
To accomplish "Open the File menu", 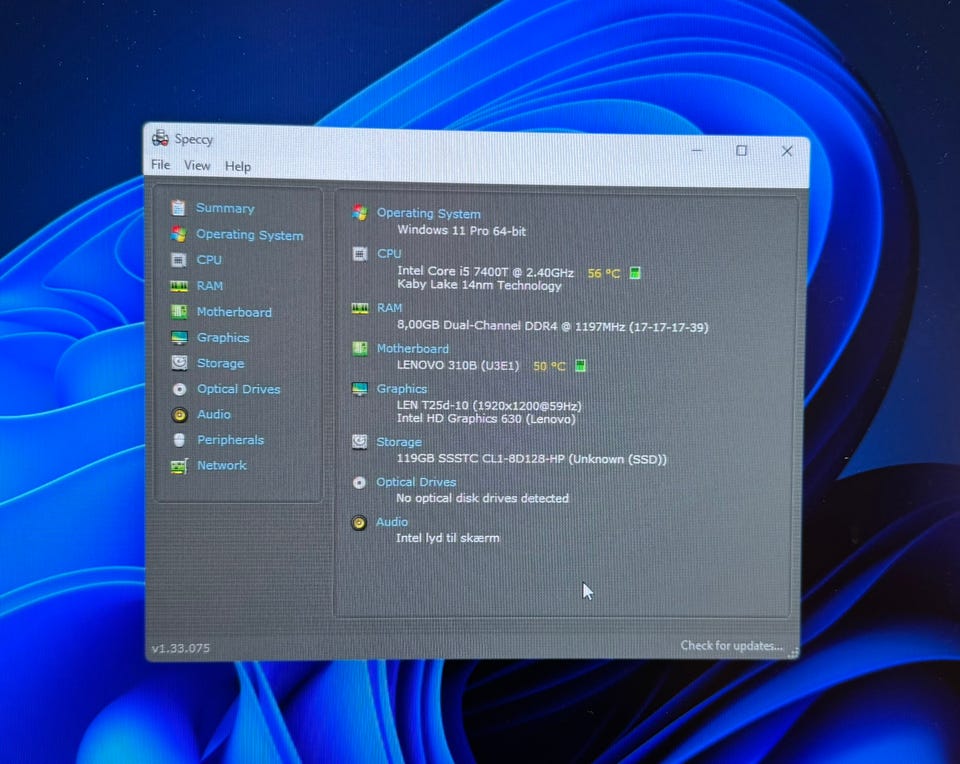I will 160,165.
